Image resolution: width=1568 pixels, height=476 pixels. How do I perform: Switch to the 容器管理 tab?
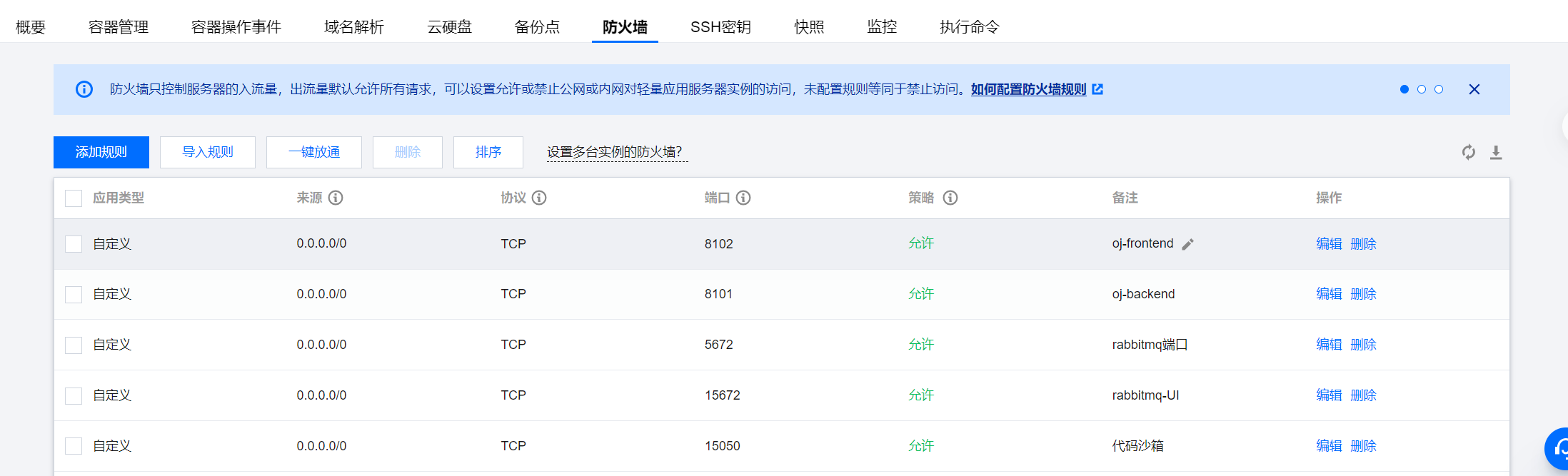[x=119, y=27]
